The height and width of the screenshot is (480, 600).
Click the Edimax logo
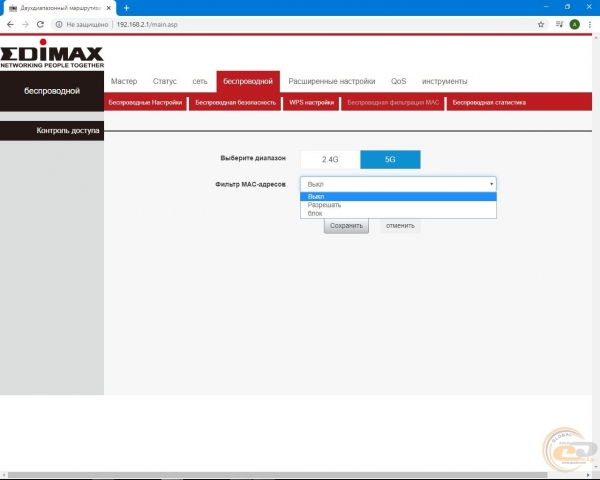pyautogui.click(x=52, y=54)
